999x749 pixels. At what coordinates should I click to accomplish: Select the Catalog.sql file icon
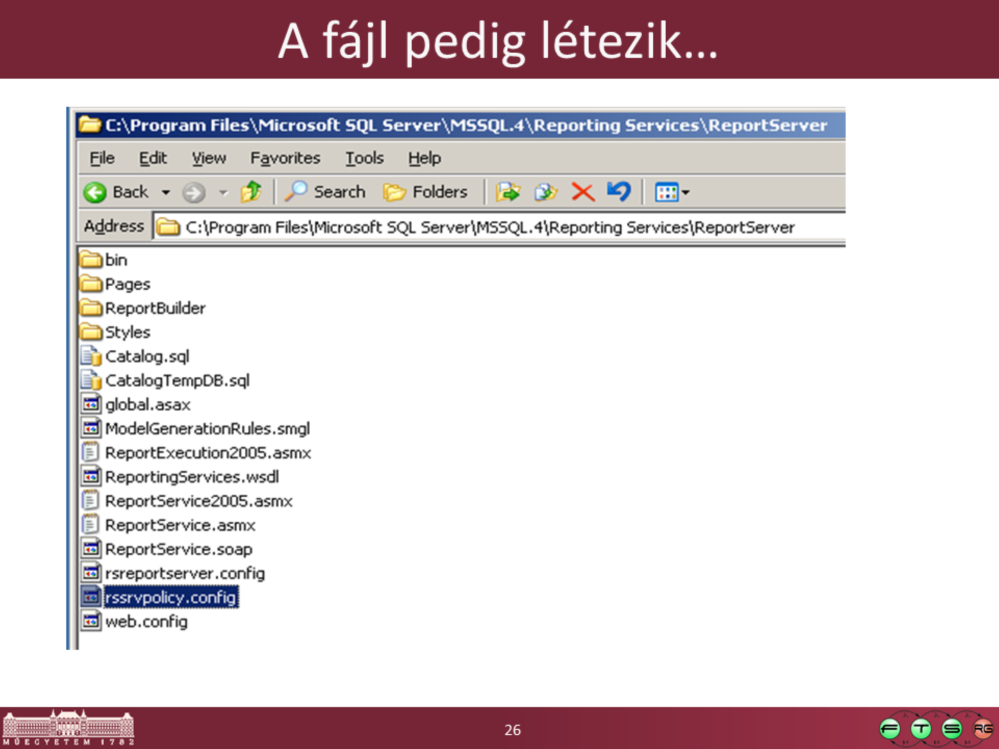[x=91, y=356]
